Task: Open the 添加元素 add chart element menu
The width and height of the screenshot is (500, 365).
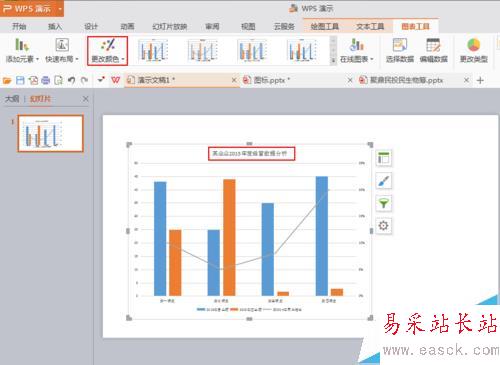Action: 22,50
